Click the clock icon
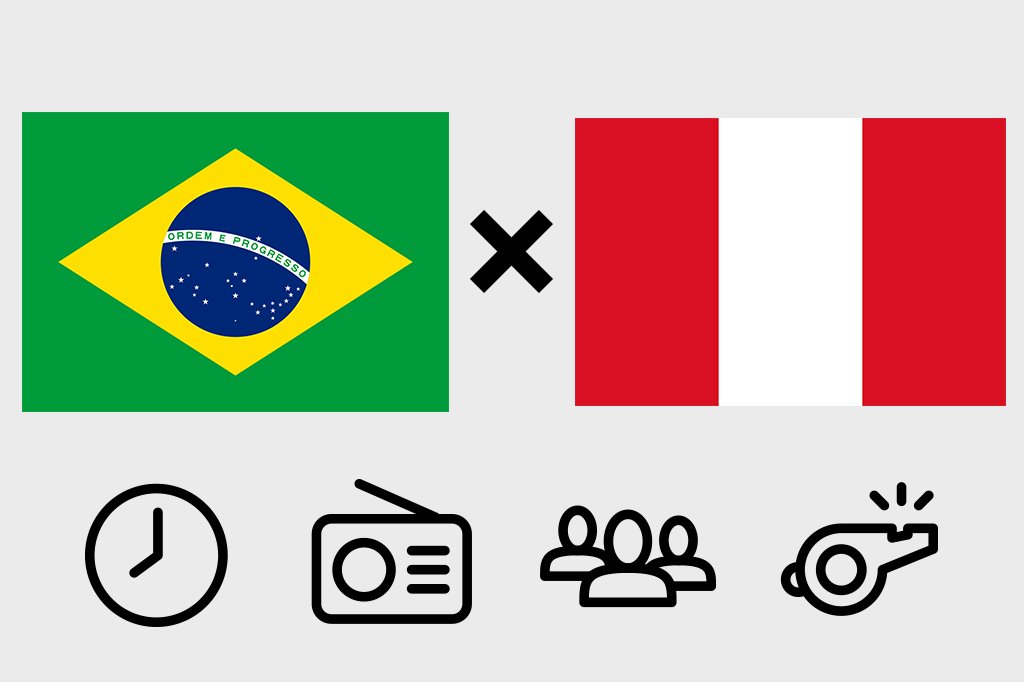1024x682 pixels. click(x=156, y=555)
